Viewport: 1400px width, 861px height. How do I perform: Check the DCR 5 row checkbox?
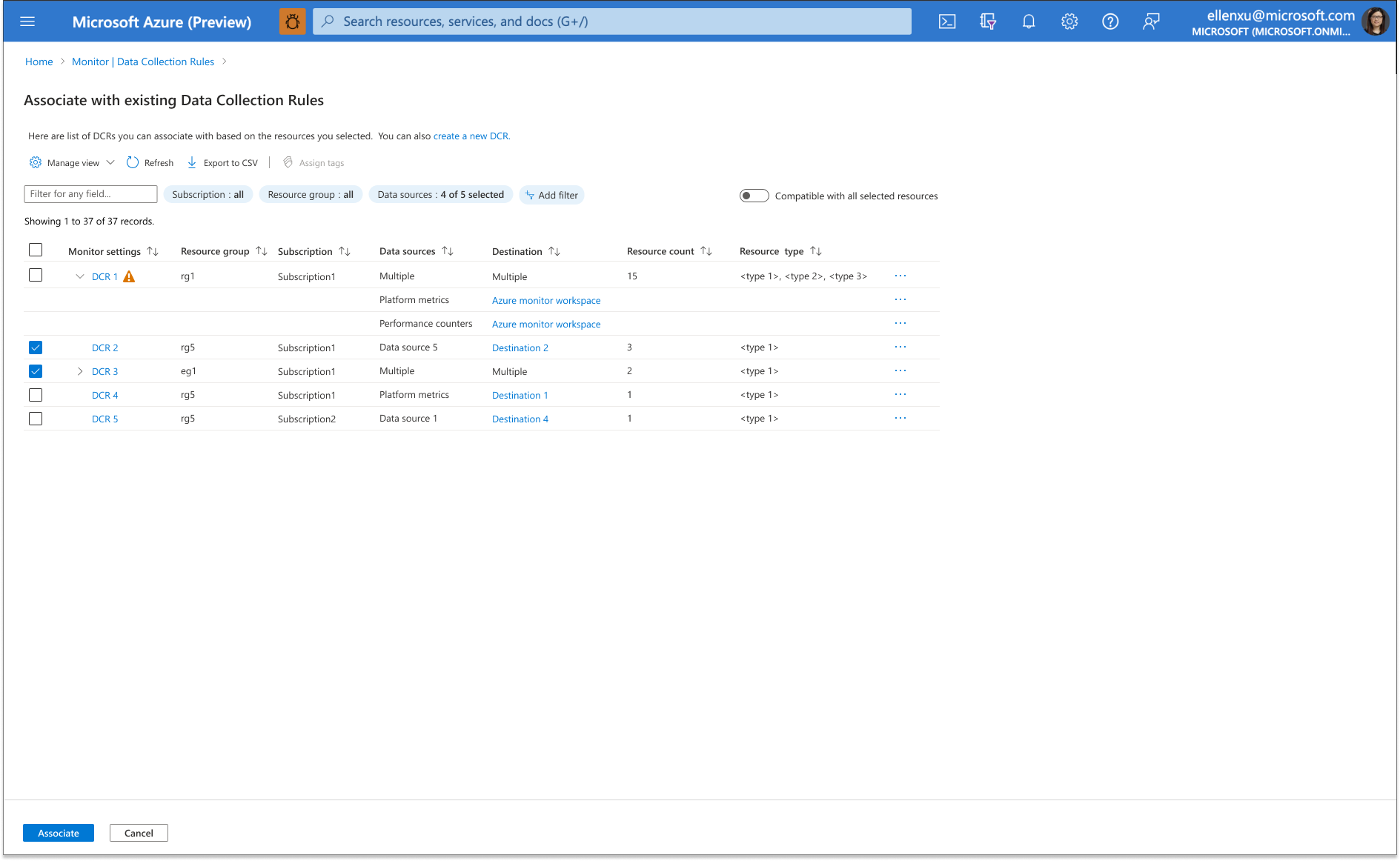click(x=36, y=419)
